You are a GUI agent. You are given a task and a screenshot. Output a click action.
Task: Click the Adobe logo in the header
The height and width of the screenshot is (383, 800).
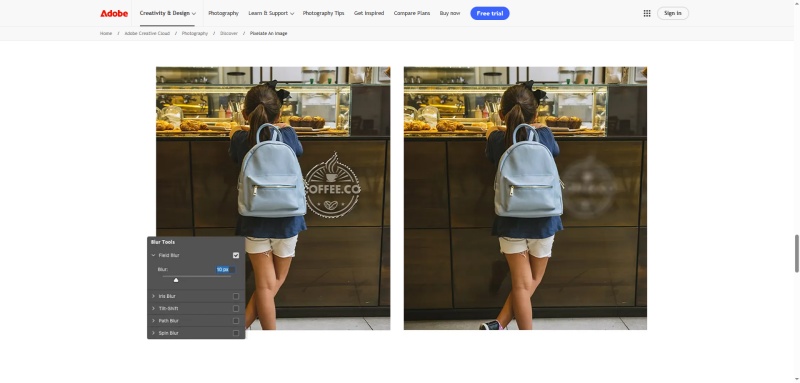(114, 13)
